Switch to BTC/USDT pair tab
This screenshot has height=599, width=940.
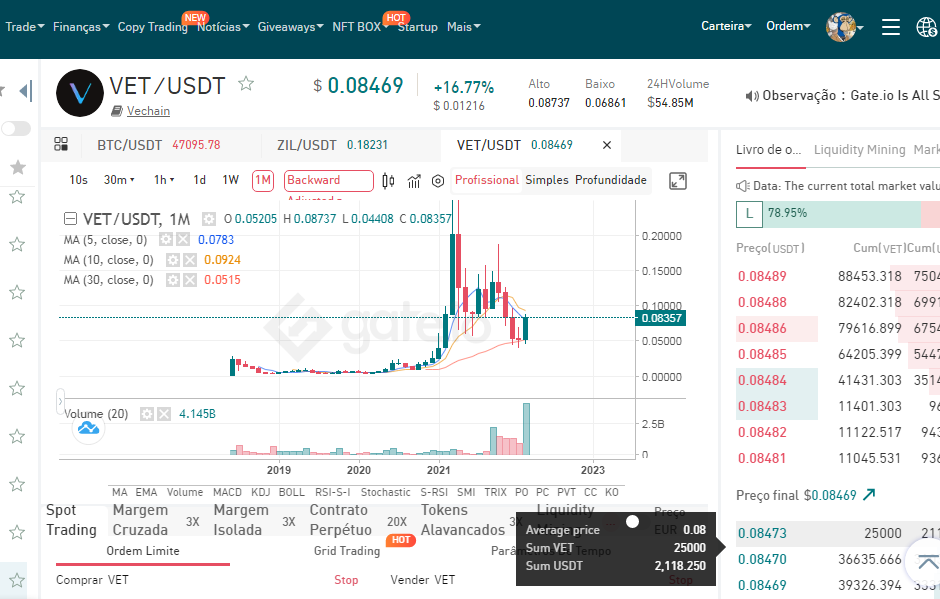(159, 145)
